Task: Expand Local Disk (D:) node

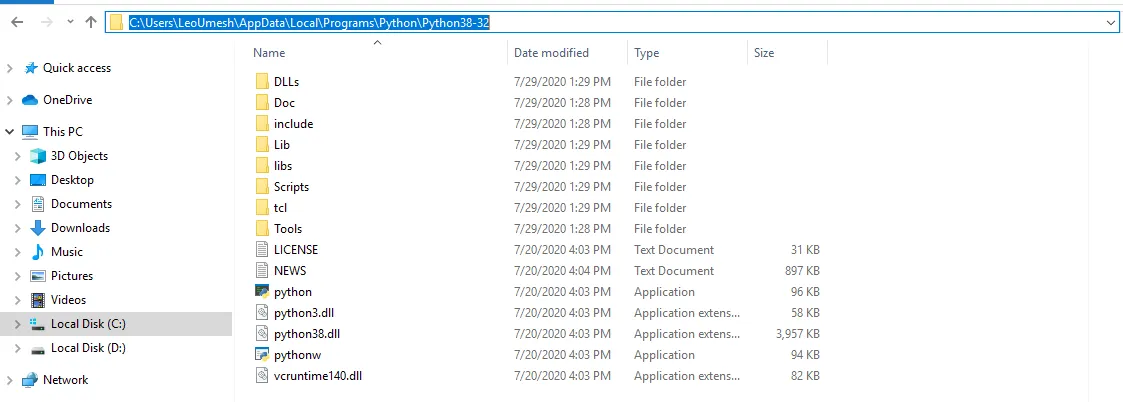Action: (18, 348)
